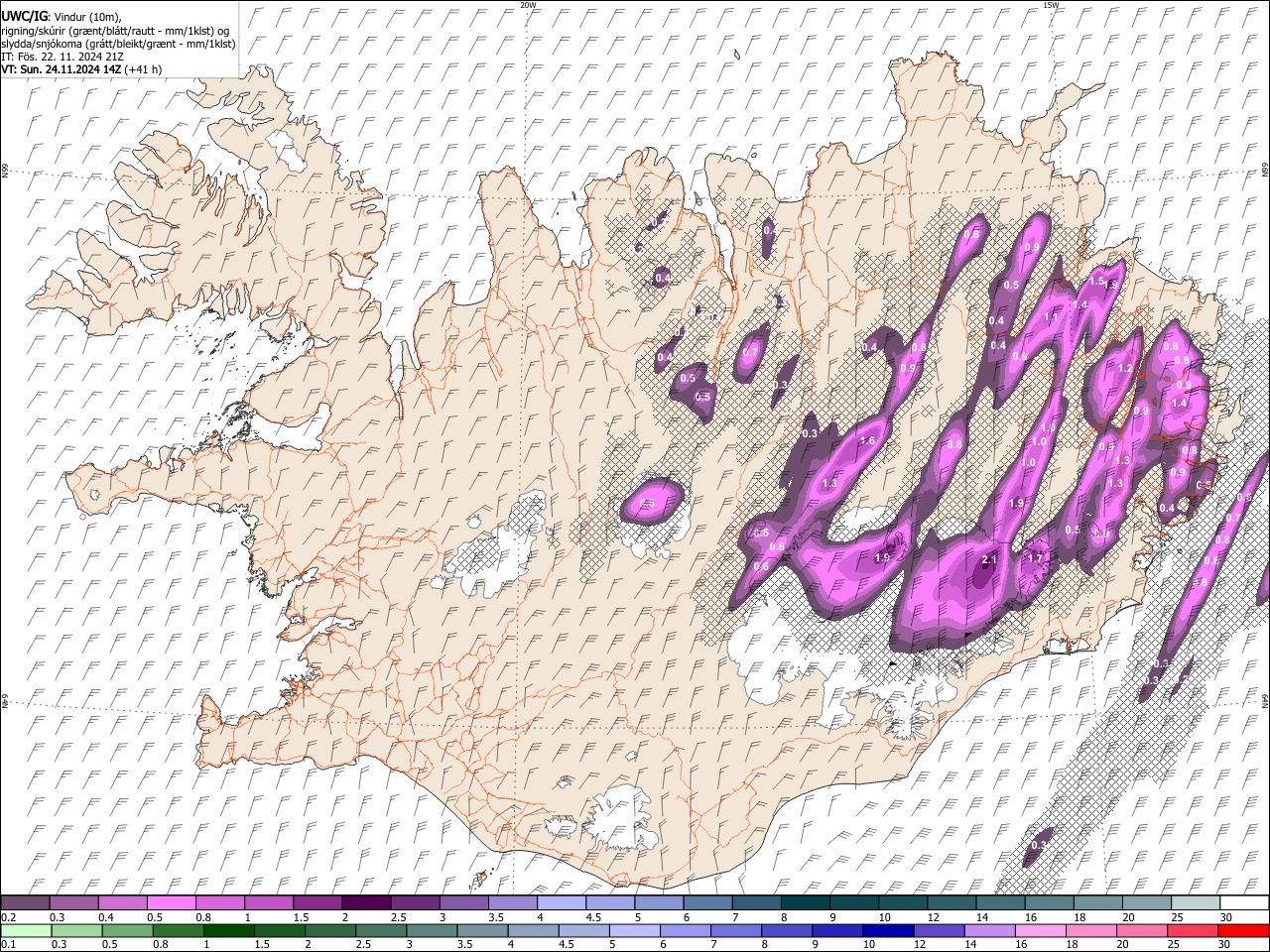Select top legend swatch between 3 and 3.5
This screenshot has width=1270, height=952.
tap(463, 903)
